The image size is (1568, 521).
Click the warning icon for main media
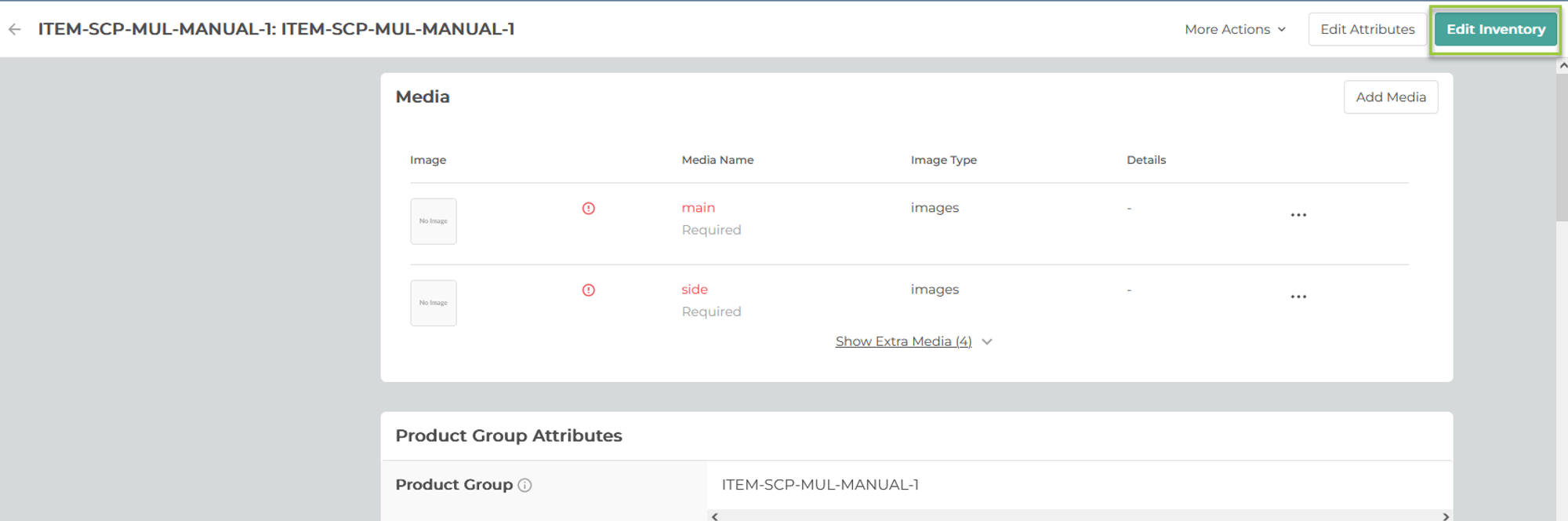(589, 208)
